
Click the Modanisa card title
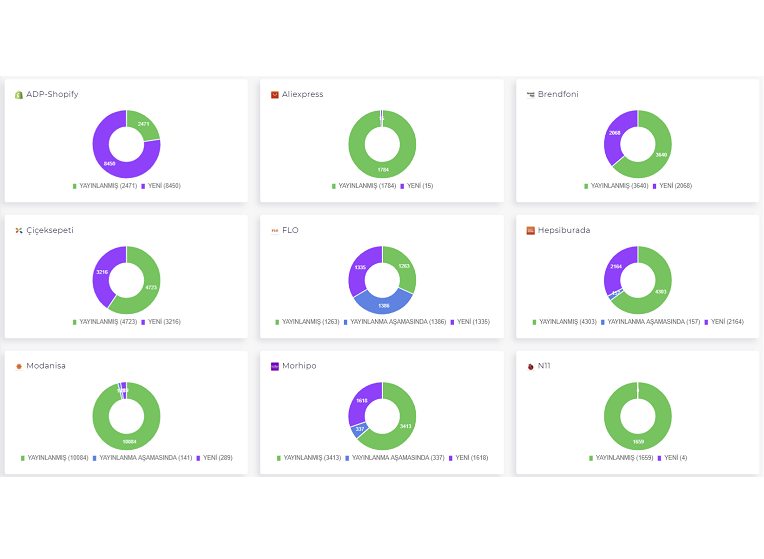point(46,366)
